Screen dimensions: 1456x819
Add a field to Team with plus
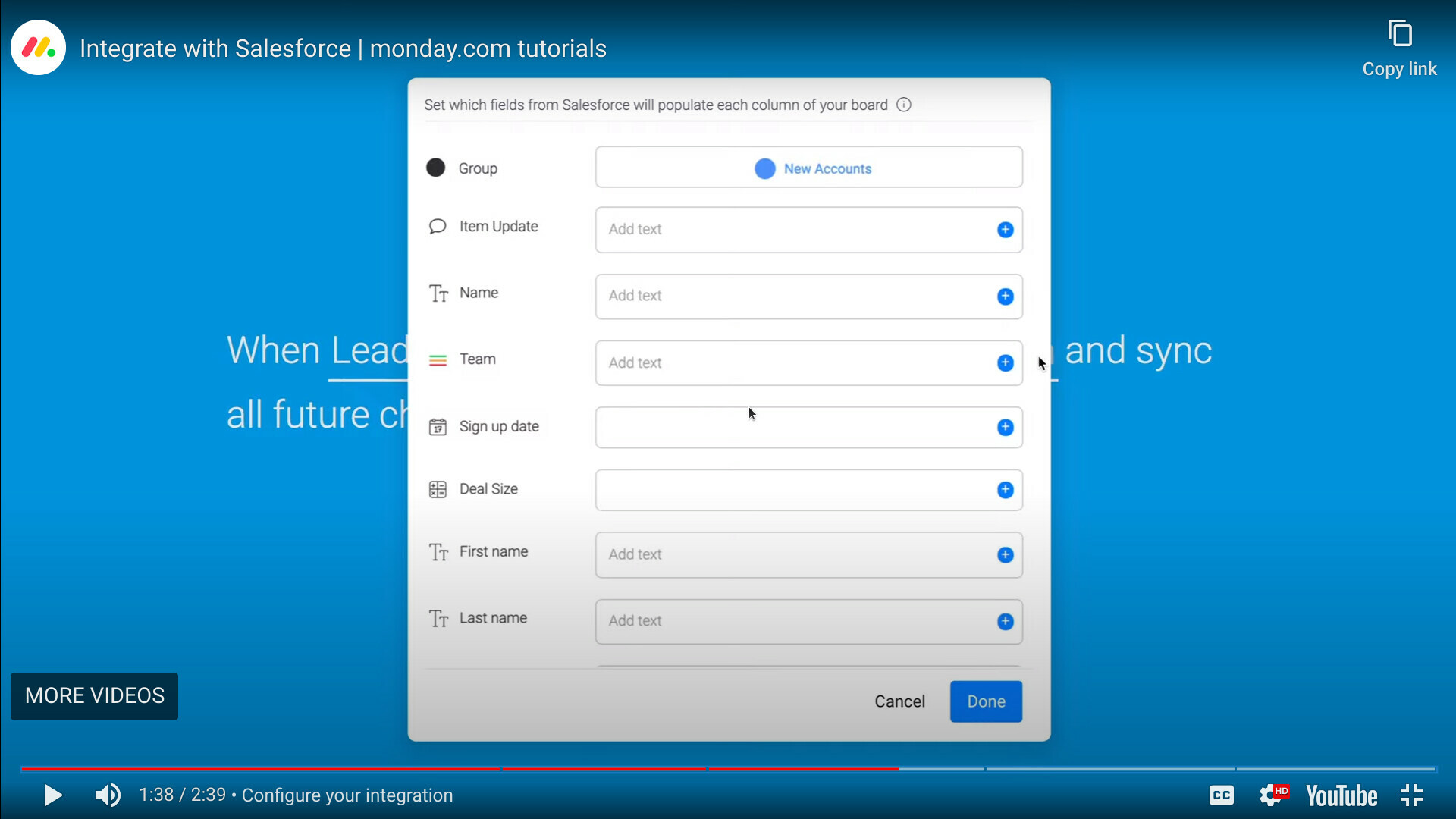[x=1005, y=363]
